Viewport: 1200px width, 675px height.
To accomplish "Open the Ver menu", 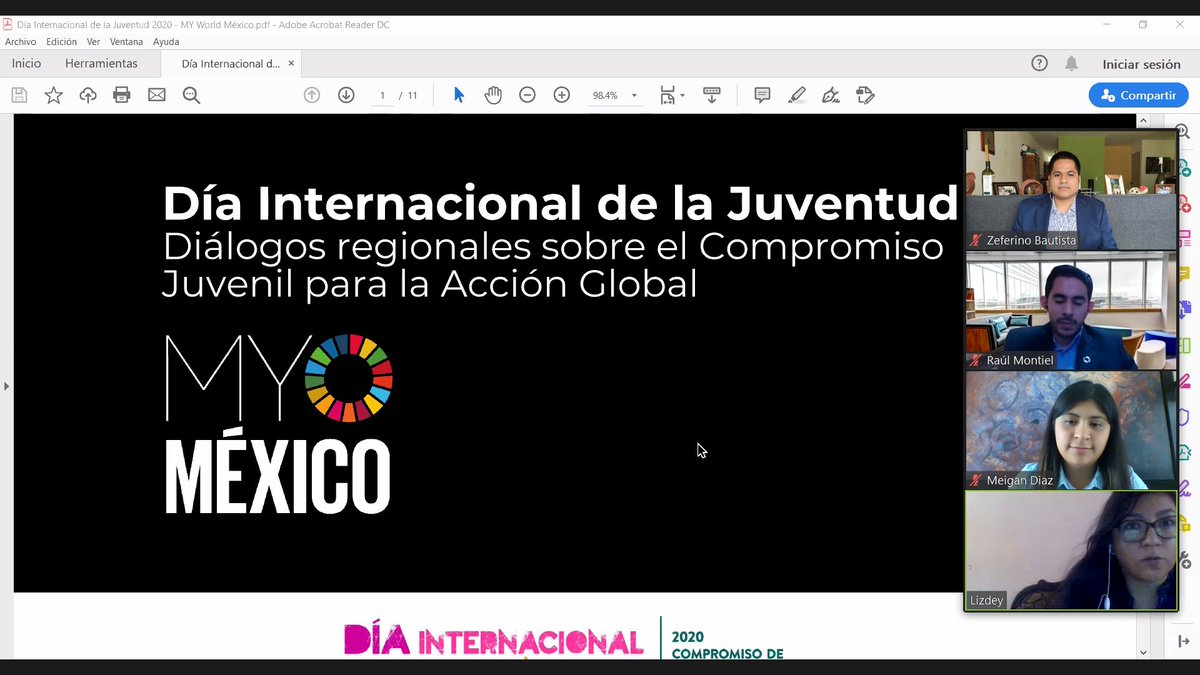I will click(93, 42).
